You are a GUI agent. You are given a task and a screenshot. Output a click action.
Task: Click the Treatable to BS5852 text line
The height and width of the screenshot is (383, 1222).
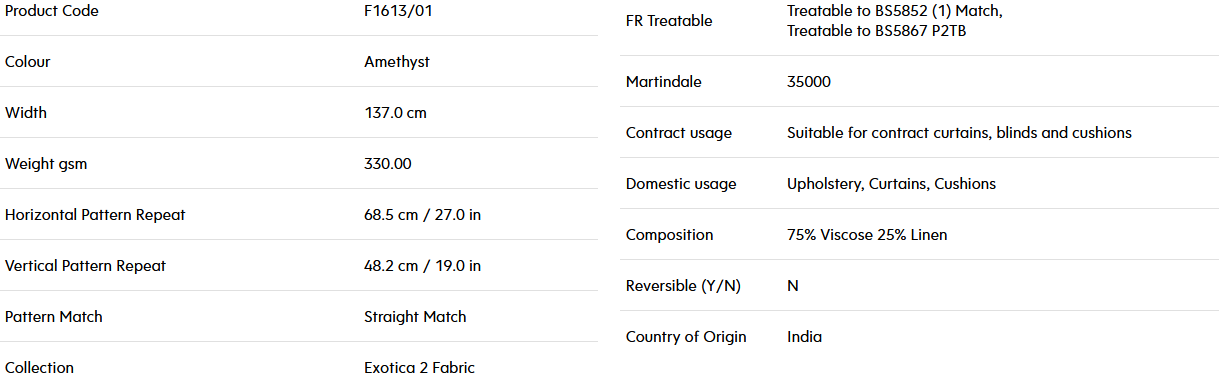[x=895, y=11]
